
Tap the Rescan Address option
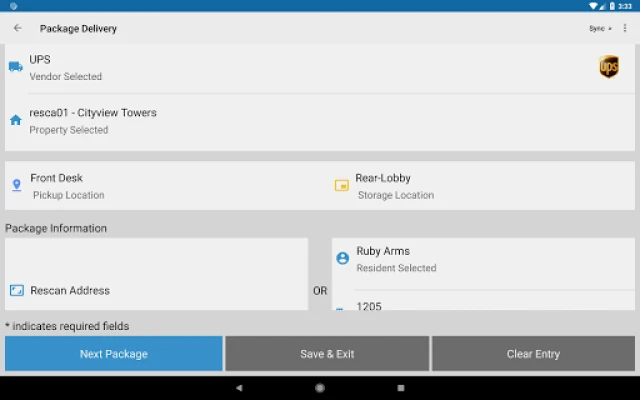click(x=70, y=290)
